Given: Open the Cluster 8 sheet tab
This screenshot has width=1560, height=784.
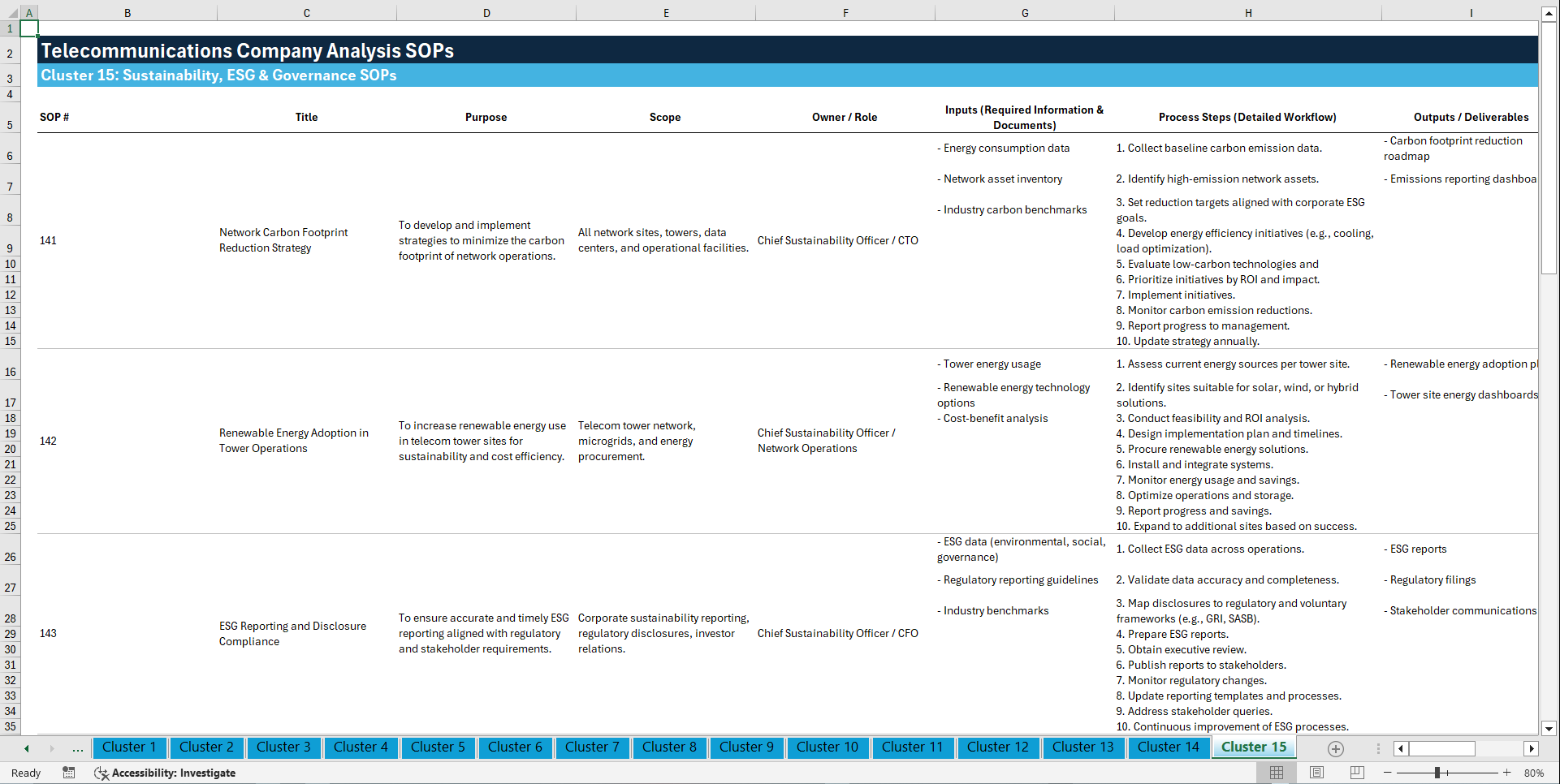Looking at the screenshot, I should (669, 747).
